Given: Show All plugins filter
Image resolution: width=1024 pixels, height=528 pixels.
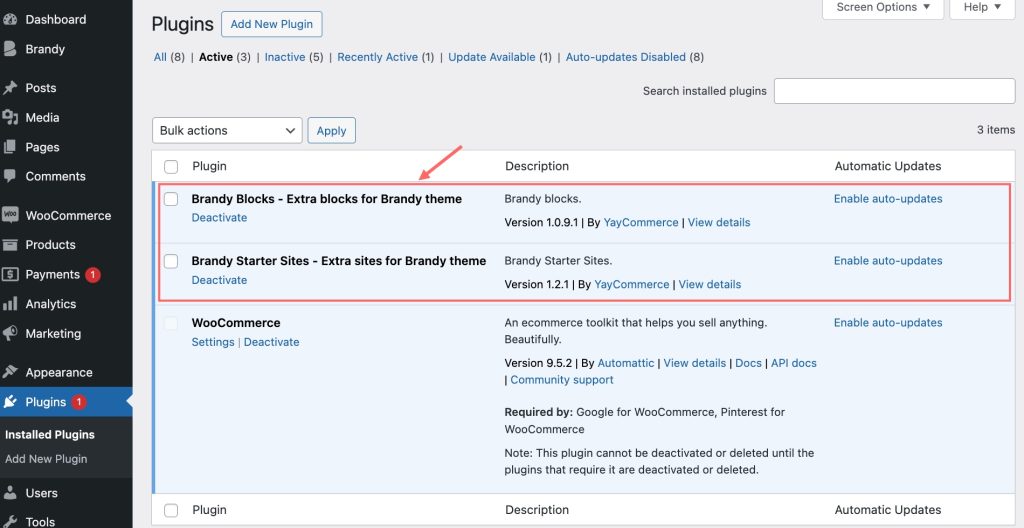Looking at the screenshot, I should 160,58.
